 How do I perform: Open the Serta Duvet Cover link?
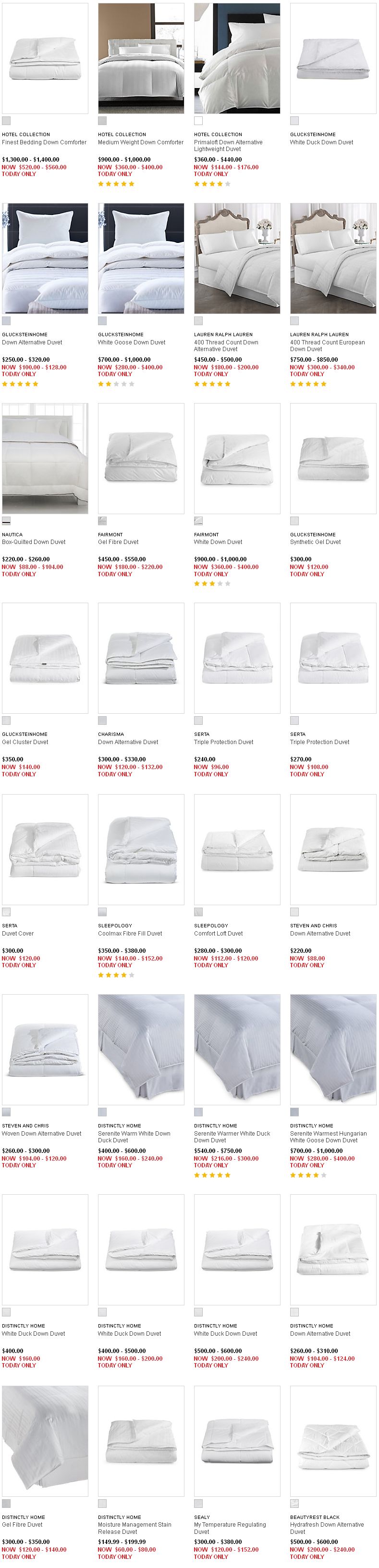pyautogui.click(x=18, y=934)
